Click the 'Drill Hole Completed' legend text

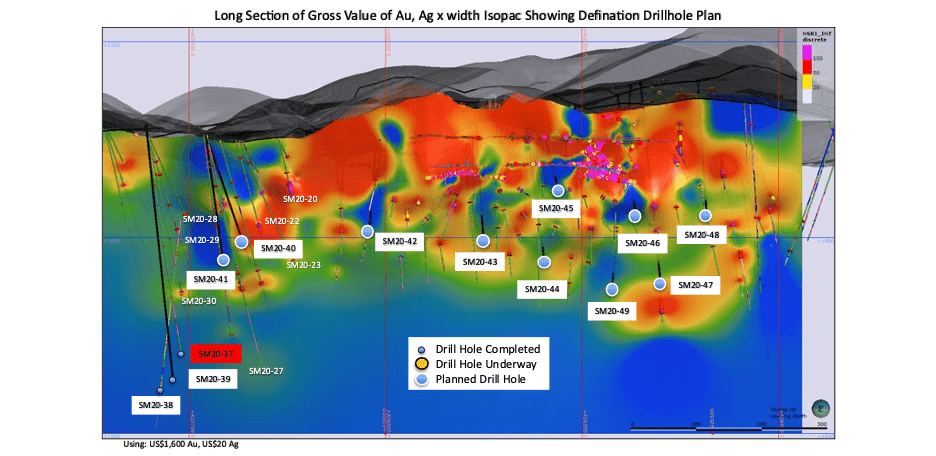(488, 349)
